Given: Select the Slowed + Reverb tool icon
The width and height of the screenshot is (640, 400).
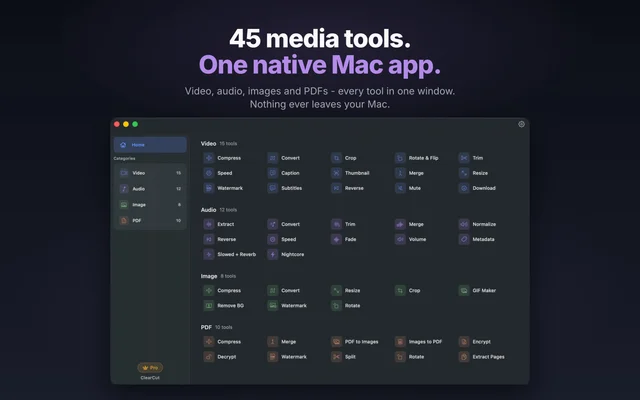Looking at the screenshot, I should tap(209, 254).
